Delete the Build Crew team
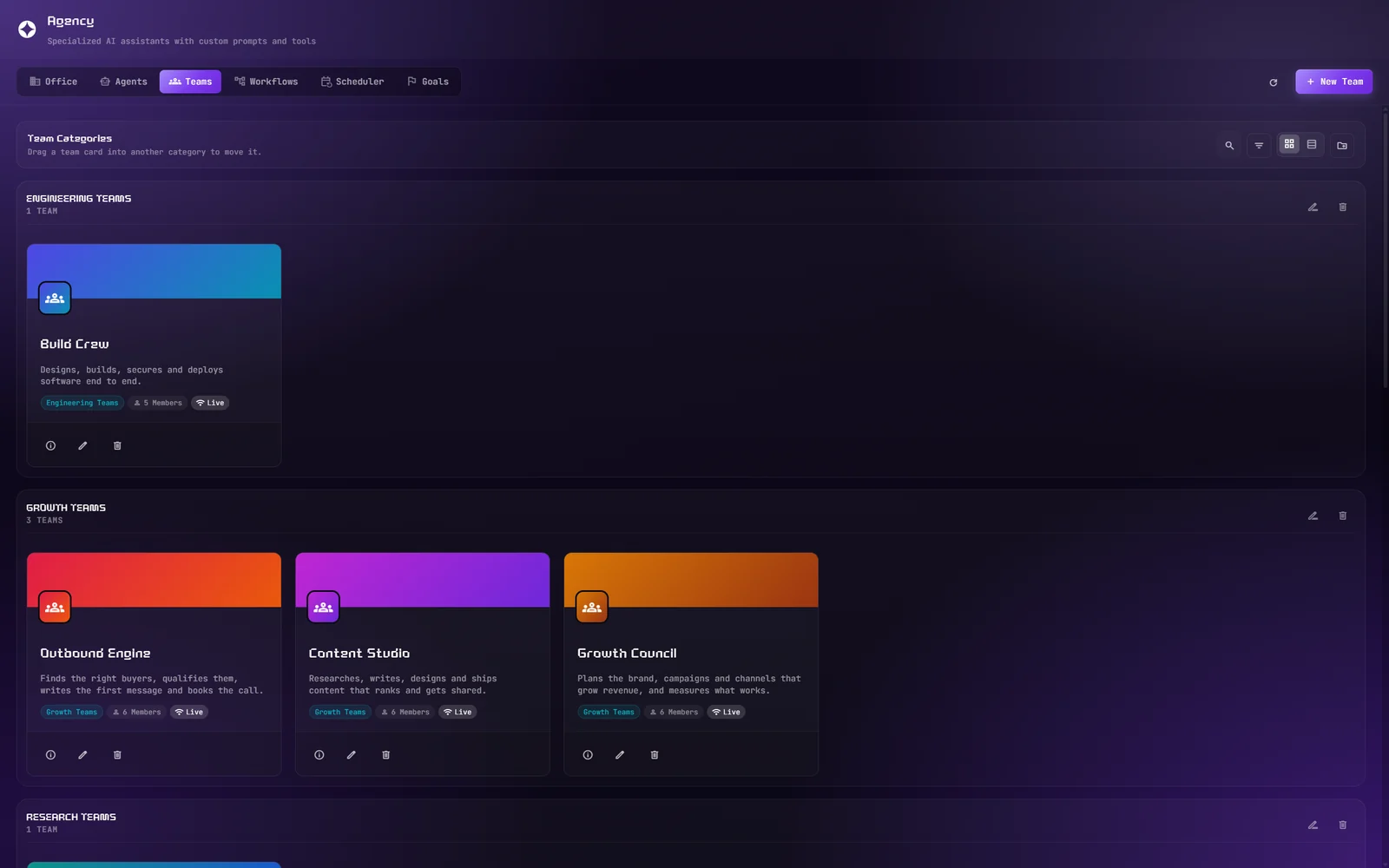This screenshot has height=868, width=1389. click(x=117, y=445)
